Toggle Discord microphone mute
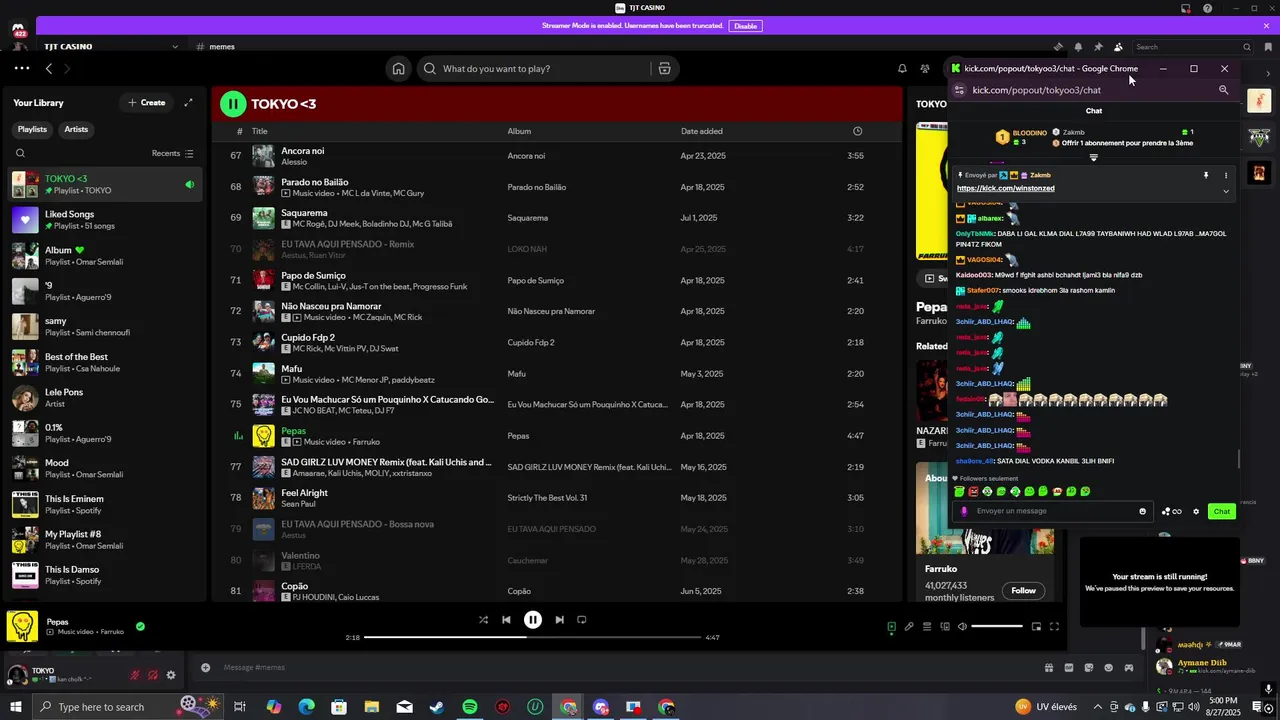Screen dimensions: 1280x720 pyautogui.click(x=134, y=675)
